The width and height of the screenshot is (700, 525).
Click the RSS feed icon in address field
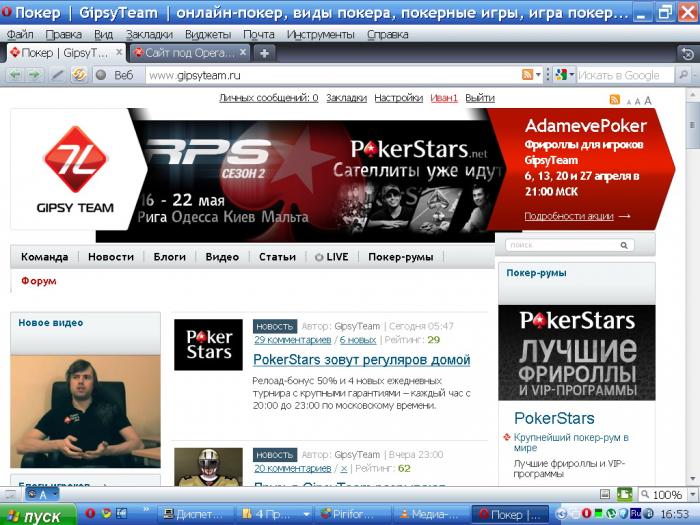click(x=527, y=75)
